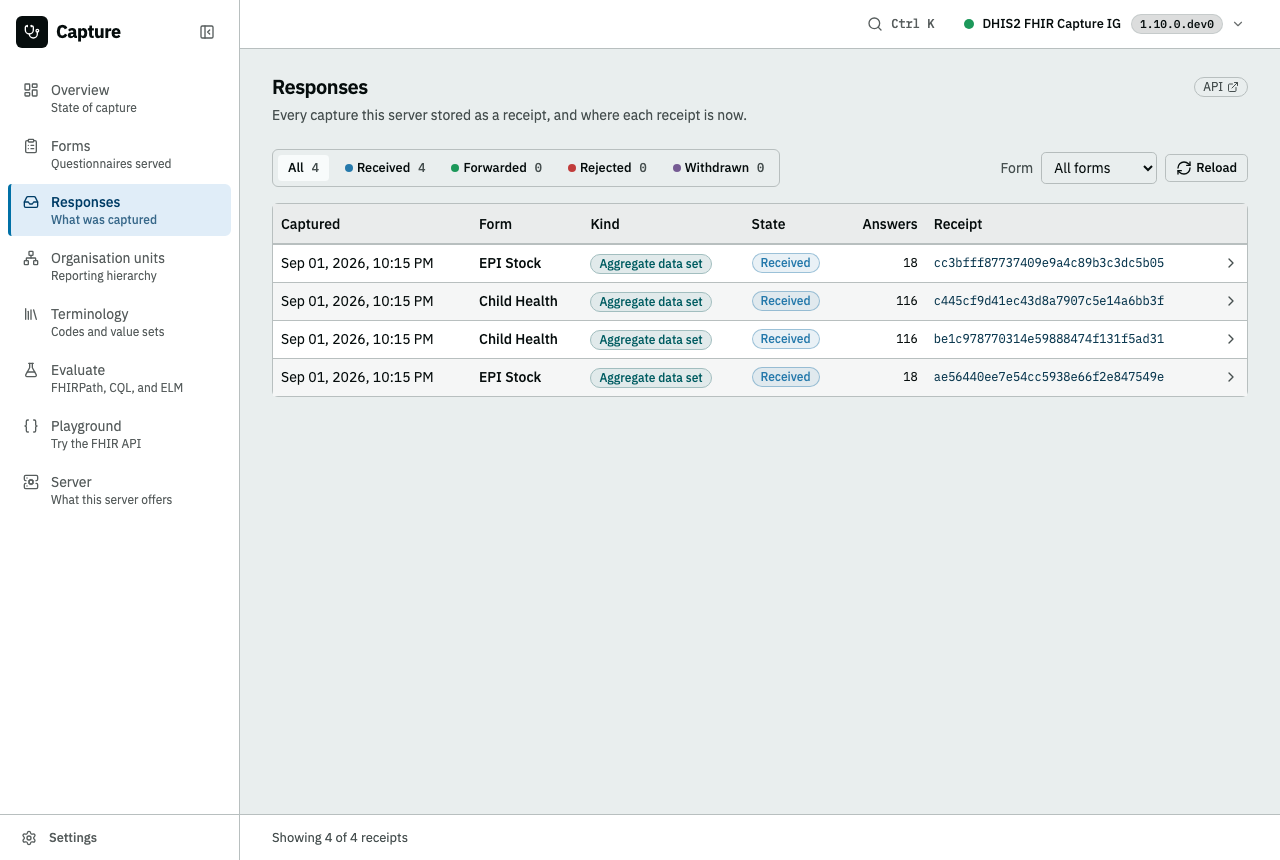Click the search magnifier icon

click(875, 24)
